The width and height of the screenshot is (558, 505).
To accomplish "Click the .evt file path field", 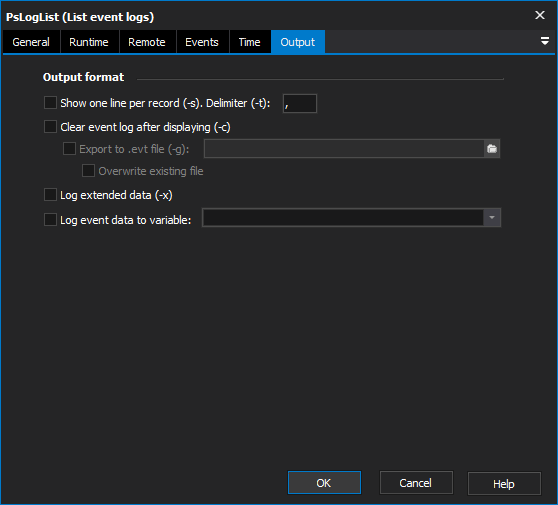I will coord(344,149).
